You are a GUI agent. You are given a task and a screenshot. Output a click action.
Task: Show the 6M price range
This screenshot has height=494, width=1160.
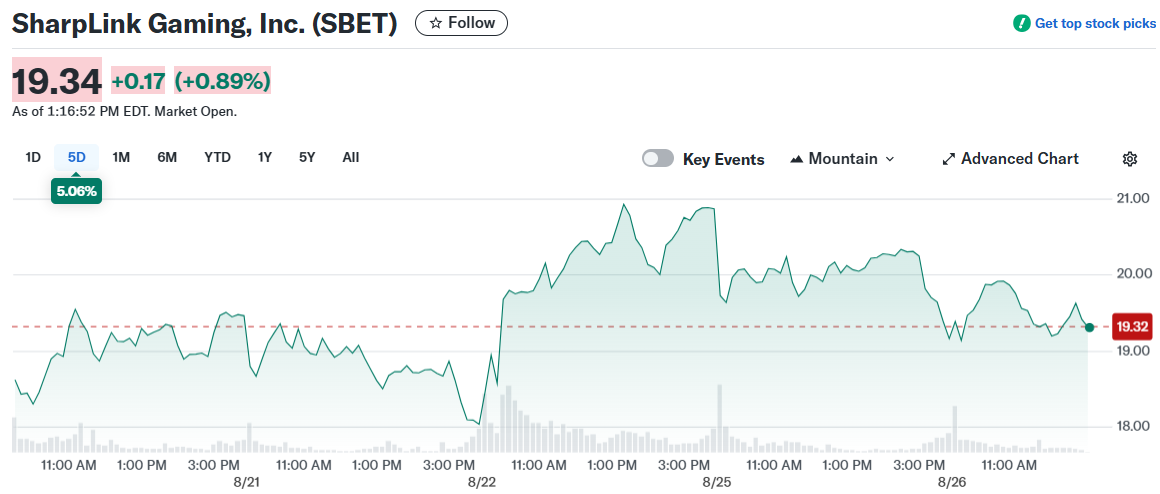167,157
